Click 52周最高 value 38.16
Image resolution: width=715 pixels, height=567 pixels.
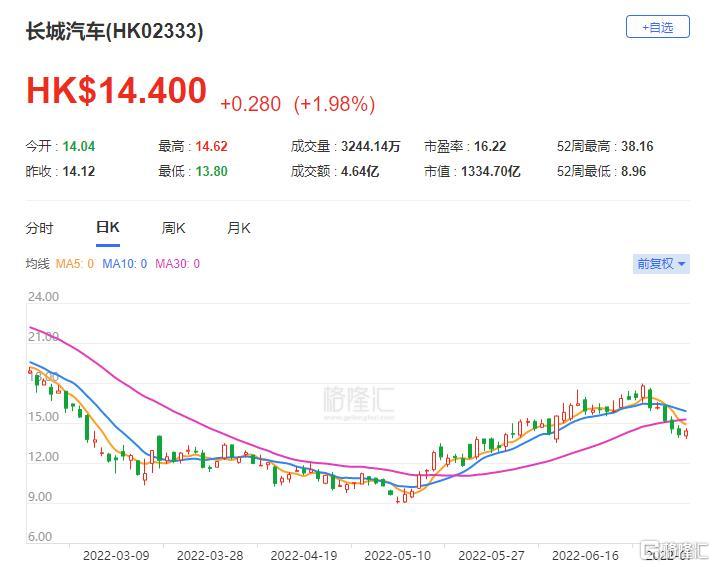637,146
